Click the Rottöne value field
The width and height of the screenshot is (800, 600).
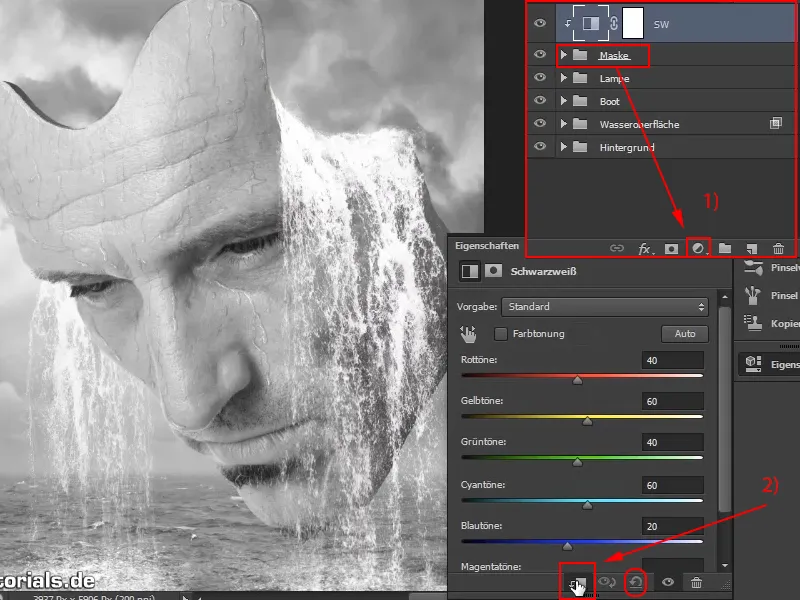pyautogui.click(x=672, y=360)
